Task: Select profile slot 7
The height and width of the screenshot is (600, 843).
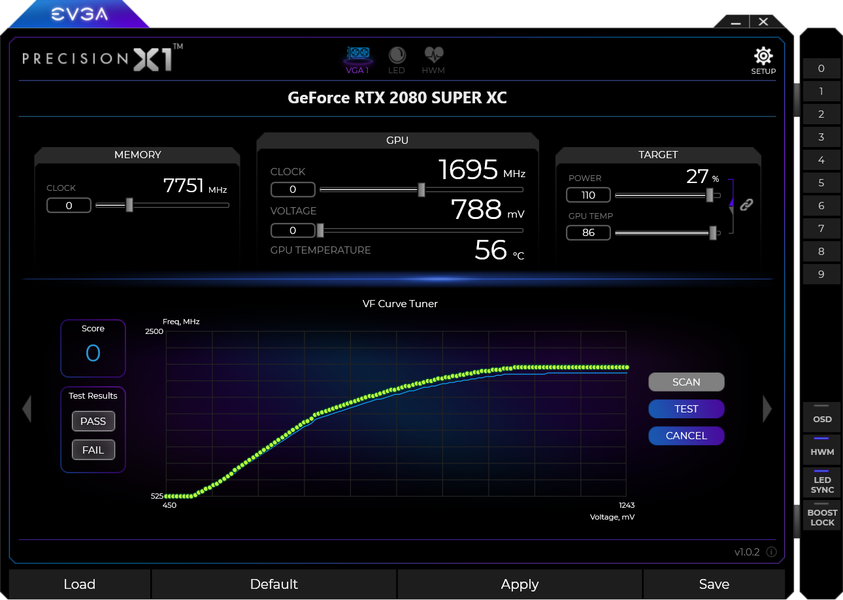Action: pyautogui.click(x=821, y=228)
